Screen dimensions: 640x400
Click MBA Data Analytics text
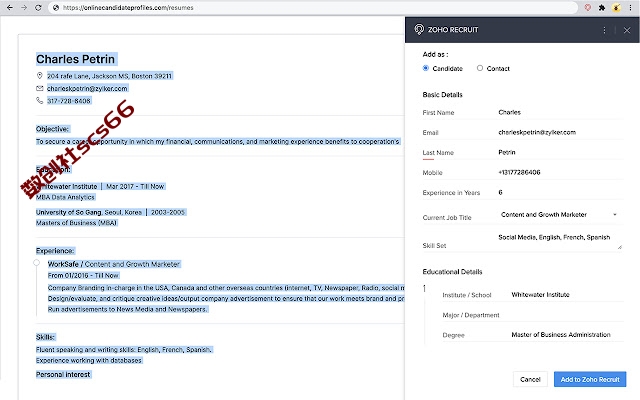pyautogui.click(x=65, y=197)
